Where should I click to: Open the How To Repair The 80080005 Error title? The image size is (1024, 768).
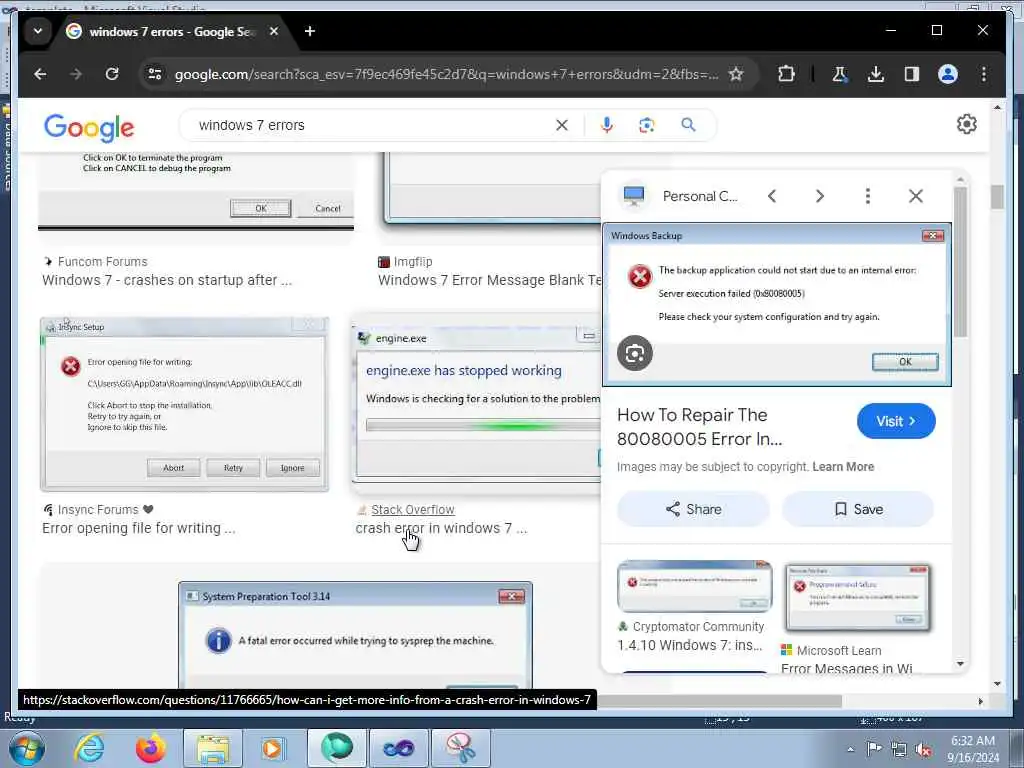[x=699, y=427]
